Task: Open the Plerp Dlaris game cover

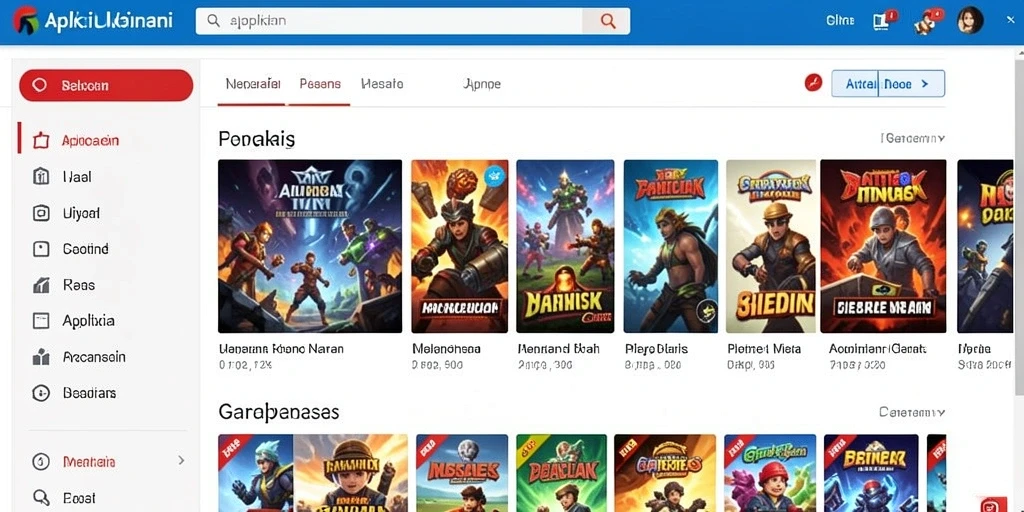Action: coord(671,246)
